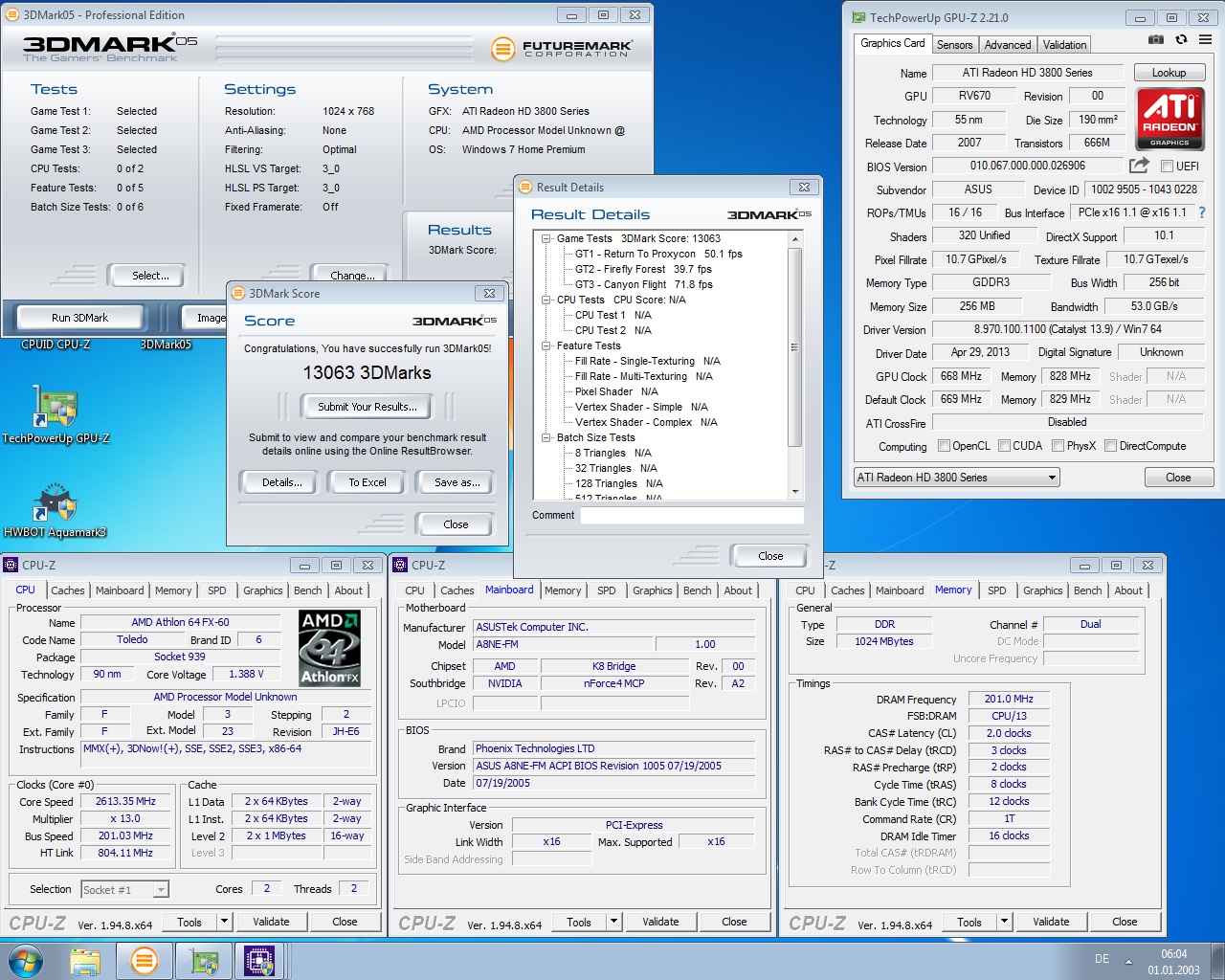Image resolution: width=1225 pixels, height=980 pixels.
Task: Open Bench tab in CPU-Z Memory window
Action: click(1088, 590)
